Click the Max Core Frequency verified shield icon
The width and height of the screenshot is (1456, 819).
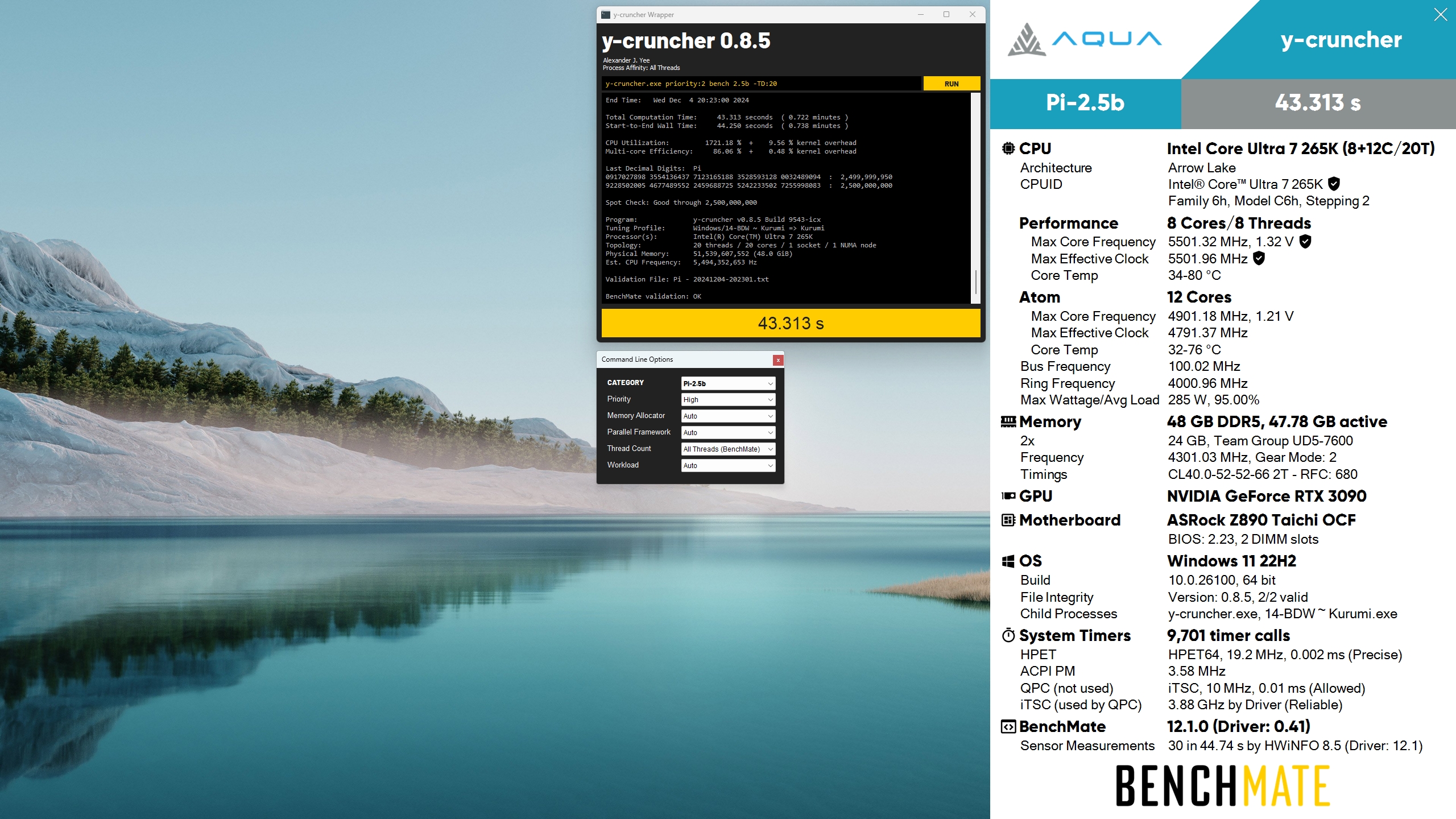[x=1305, y=241]
